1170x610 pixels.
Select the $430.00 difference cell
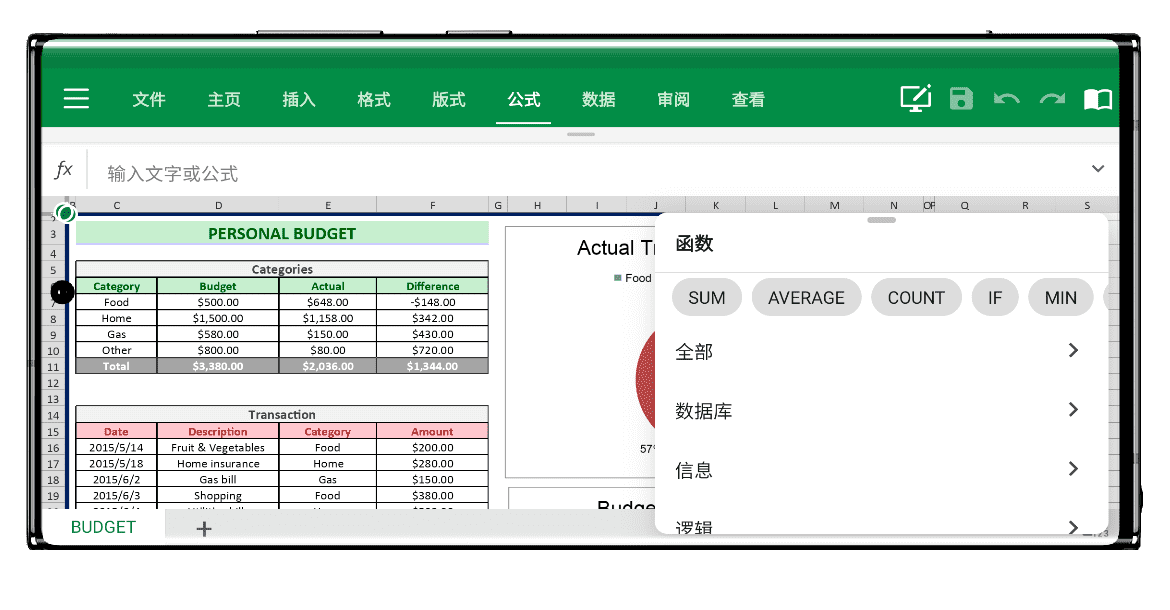[x=433, y=334]
